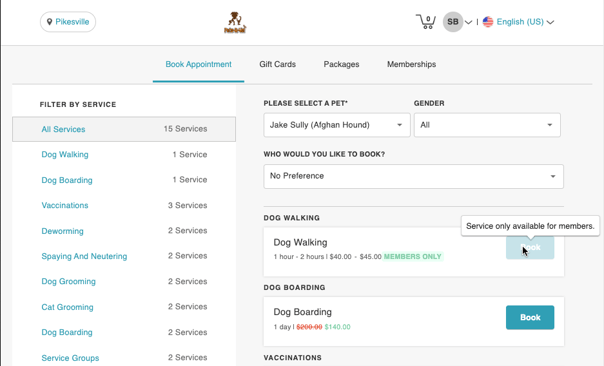Filter by Dog Boarding with 1 Service
Viewport: 604px width, 366px height.
[67, 180]
